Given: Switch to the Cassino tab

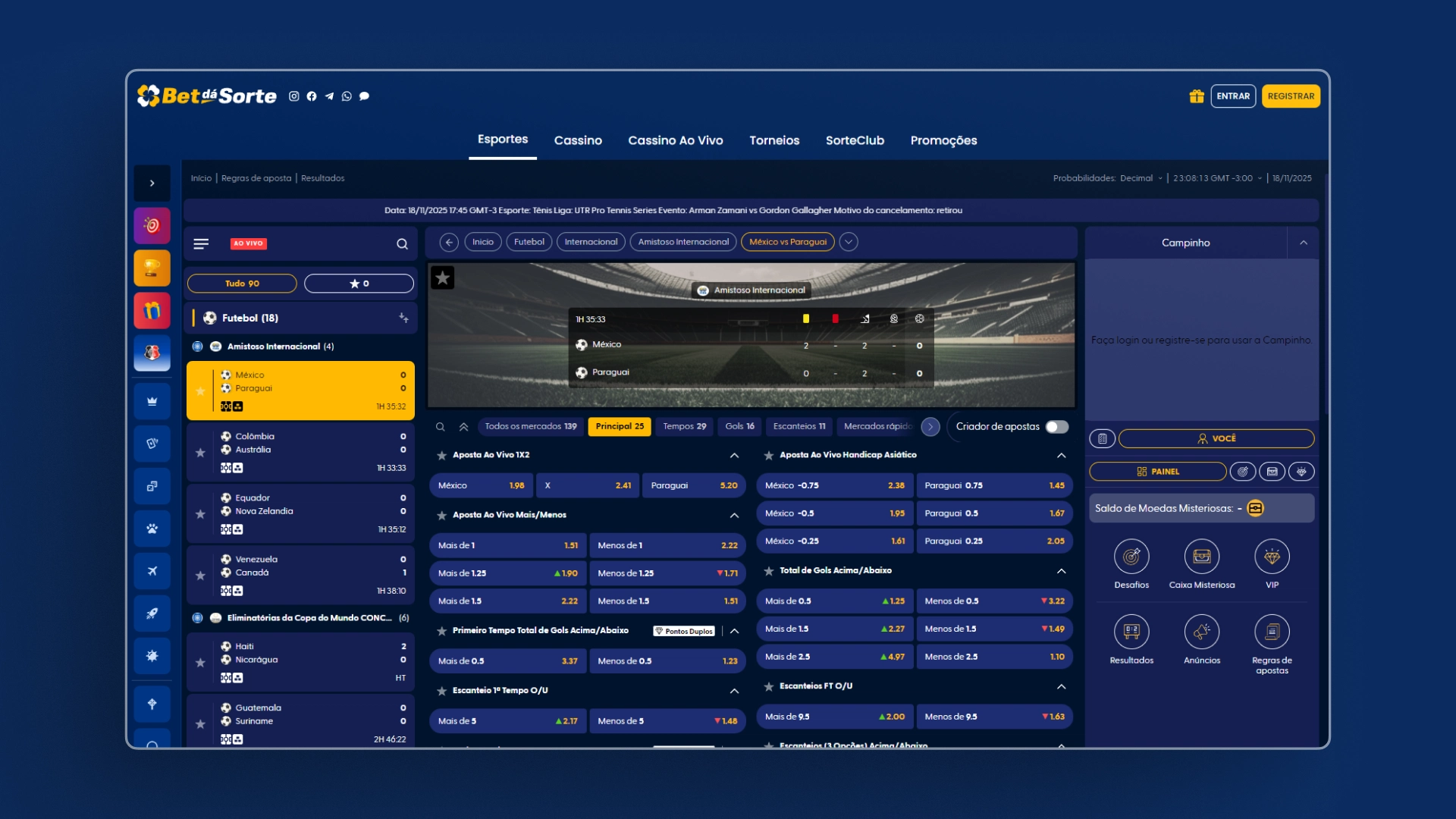Looking at the screenshot, I should pos(578,141).
